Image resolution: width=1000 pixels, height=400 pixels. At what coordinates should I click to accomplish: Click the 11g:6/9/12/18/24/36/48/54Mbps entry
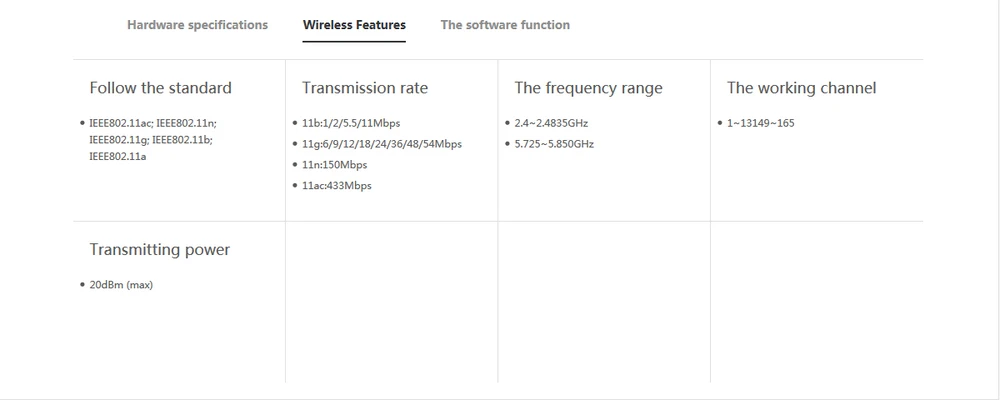(x=382, y=144)
